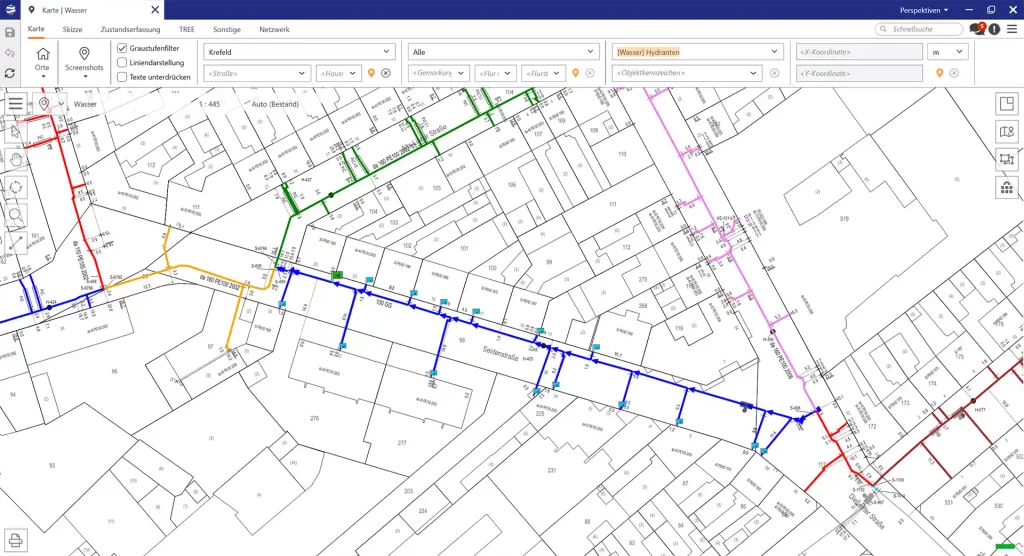Open the hamburger menu on map
The image size is (1024, 556).
16,103
